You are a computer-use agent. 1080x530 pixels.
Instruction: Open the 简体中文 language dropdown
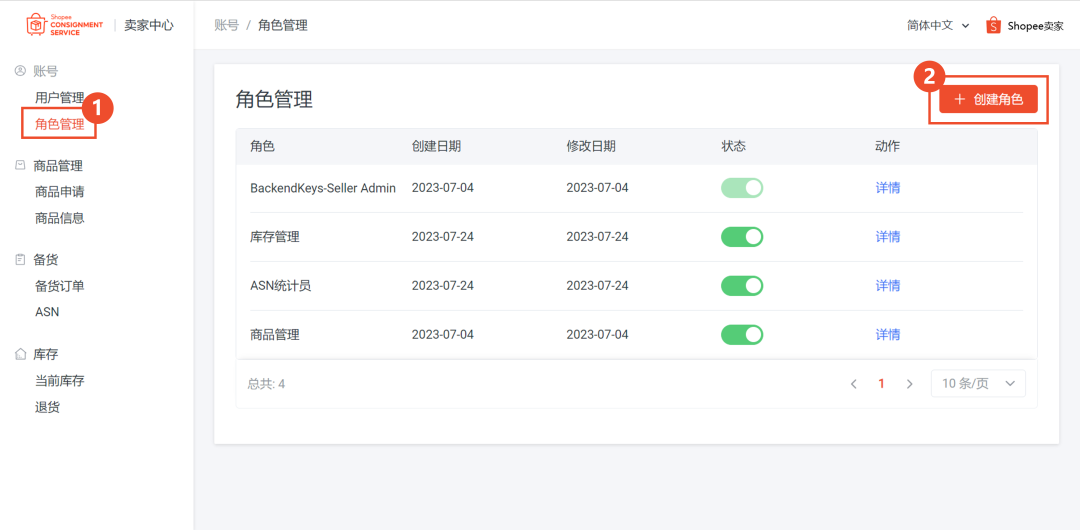point(938,25)
